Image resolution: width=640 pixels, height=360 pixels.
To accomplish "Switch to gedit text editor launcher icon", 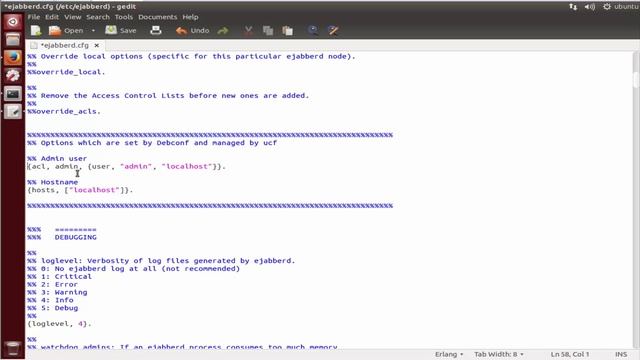I will coord(13,111).
